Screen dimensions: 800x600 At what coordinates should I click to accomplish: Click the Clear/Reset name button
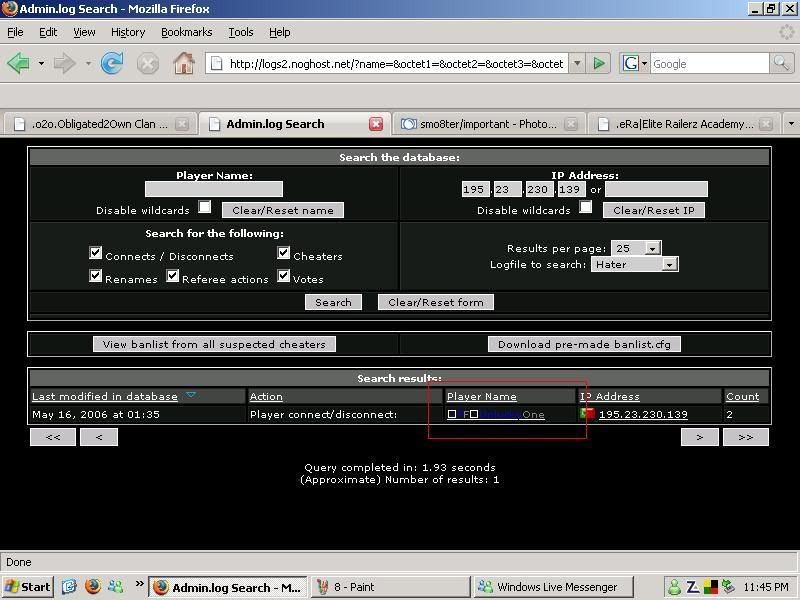point(283,210)
